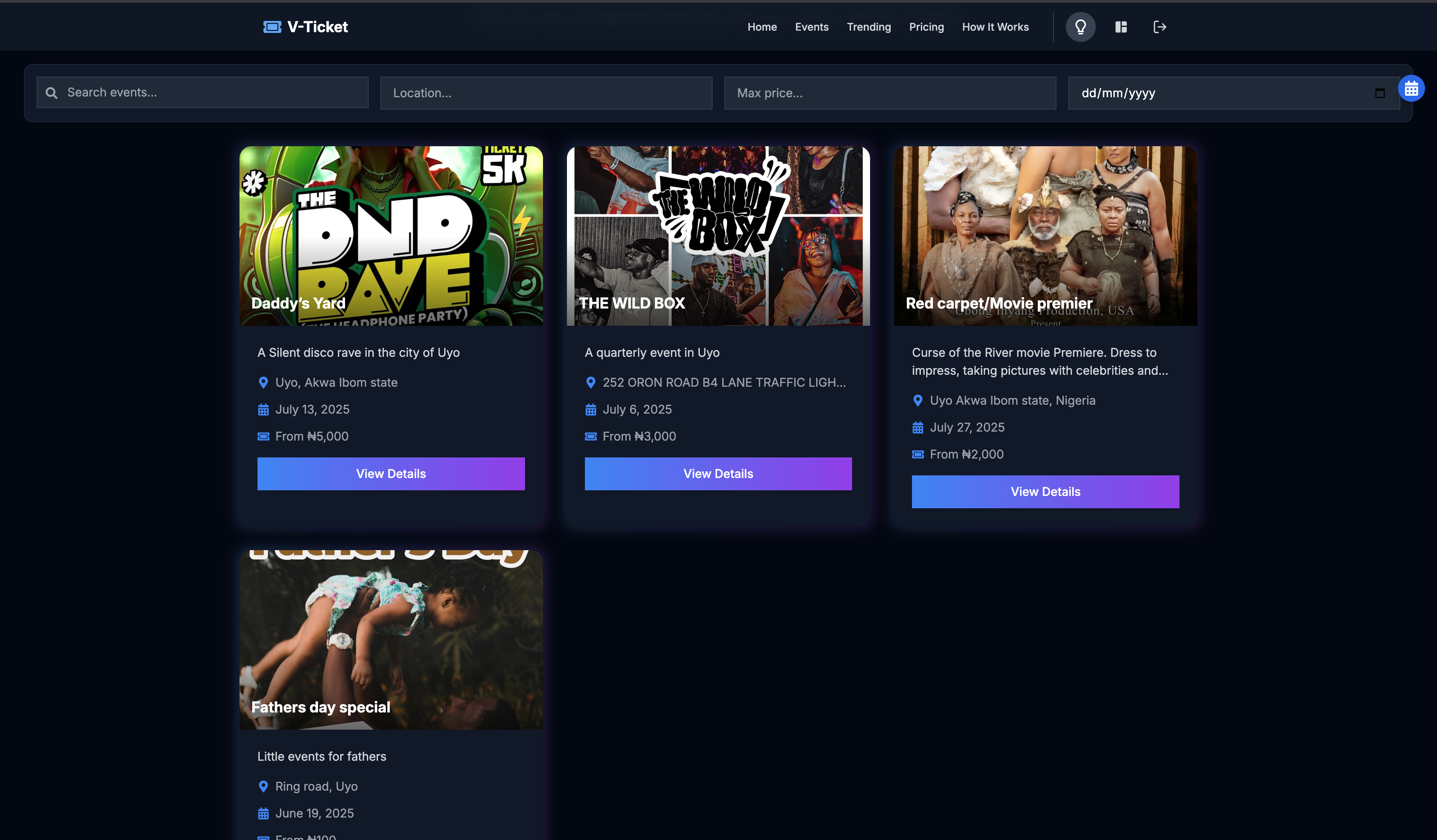Click into the Max price field
Viewport: 1437px width, 840px height.
pyautogui.click(x=890, y=93)
